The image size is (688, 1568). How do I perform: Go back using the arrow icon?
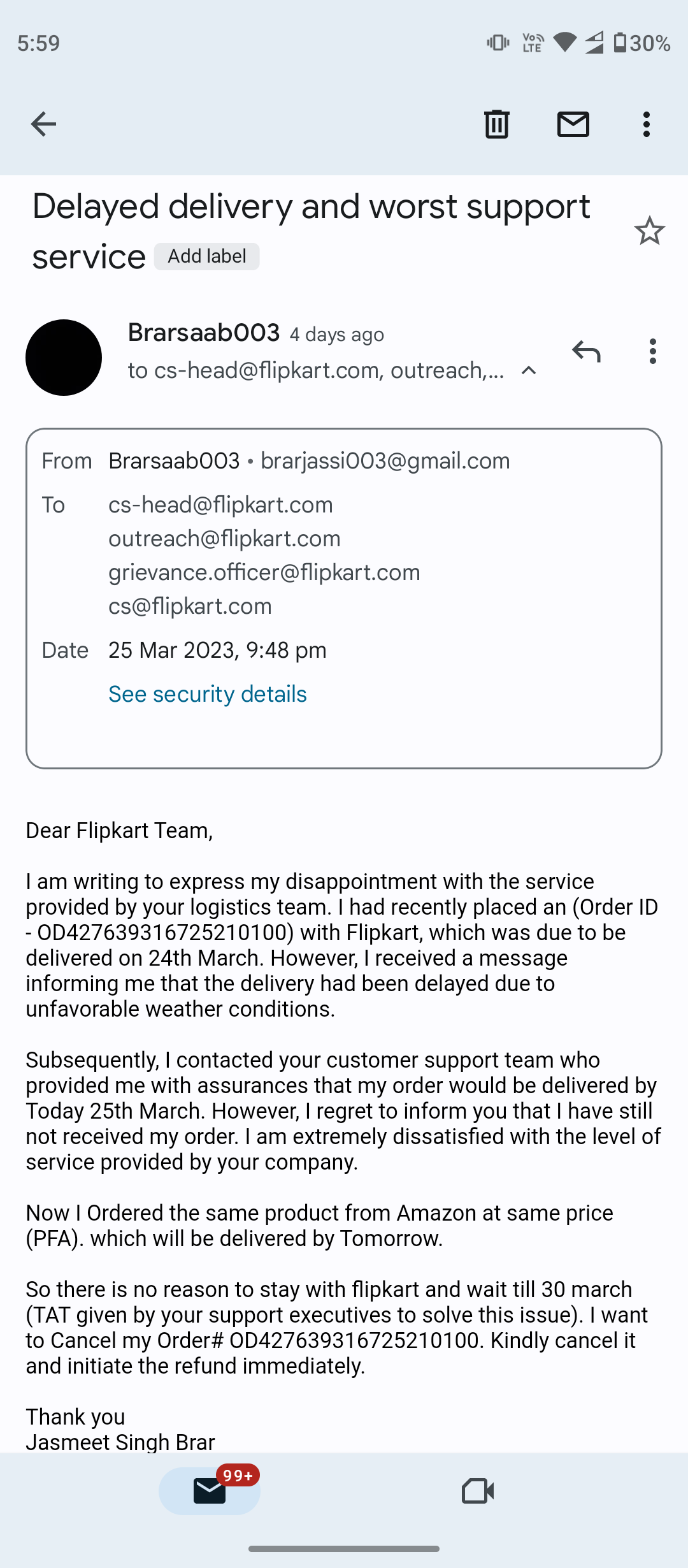pos(43,124)
